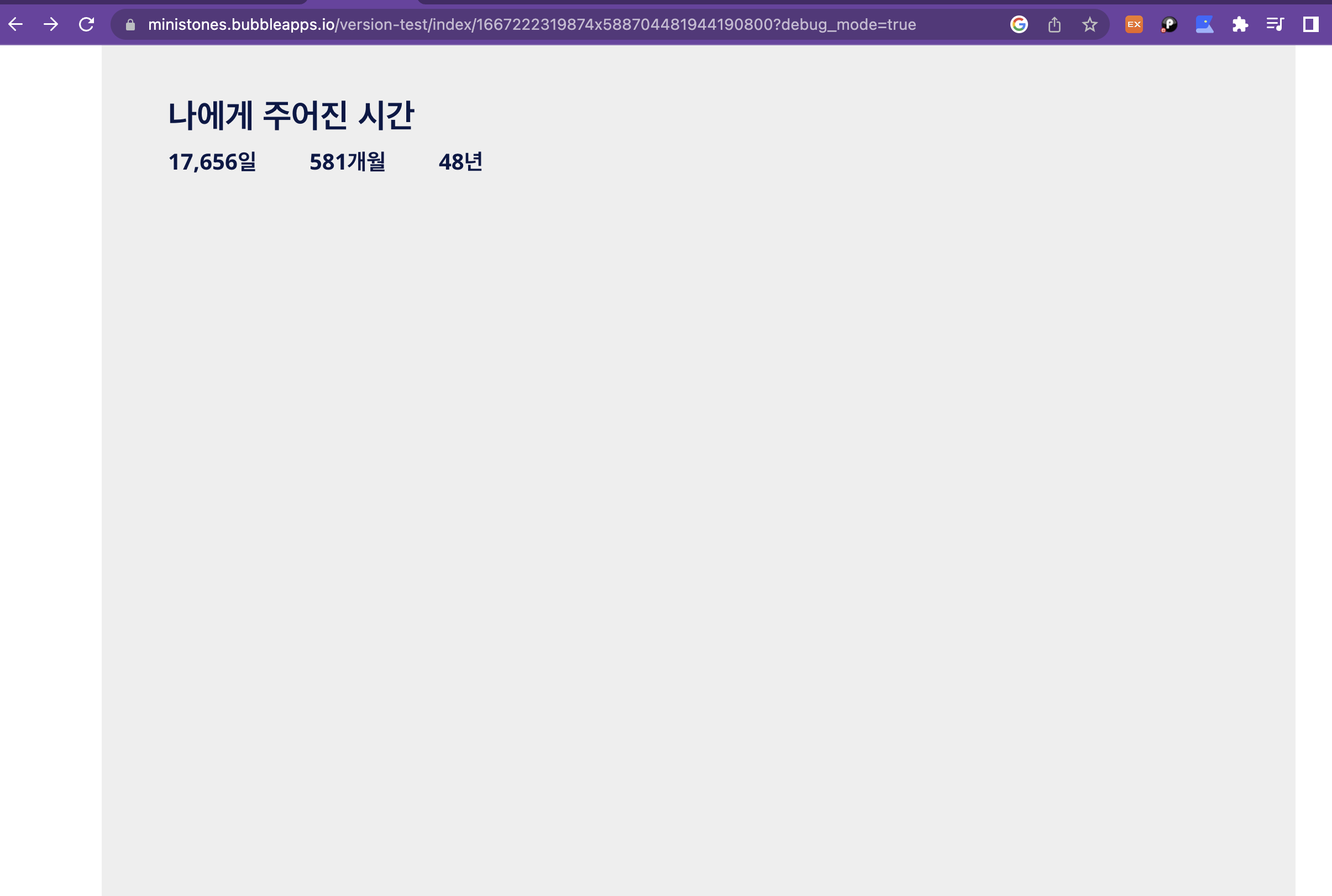This screenshot has width=1332, height=896.
Task: Open the Extensions puzzle menu
Action: coord(1240,24)
